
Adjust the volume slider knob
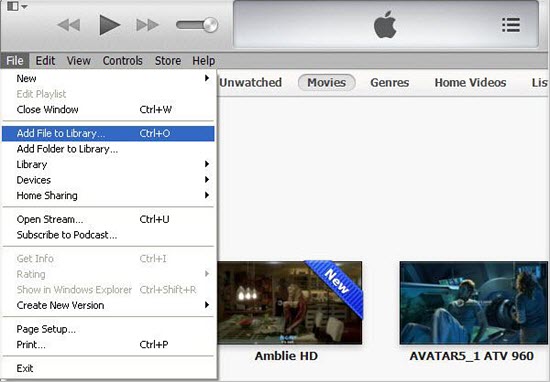pyautogui.click(x=210, y=25)
